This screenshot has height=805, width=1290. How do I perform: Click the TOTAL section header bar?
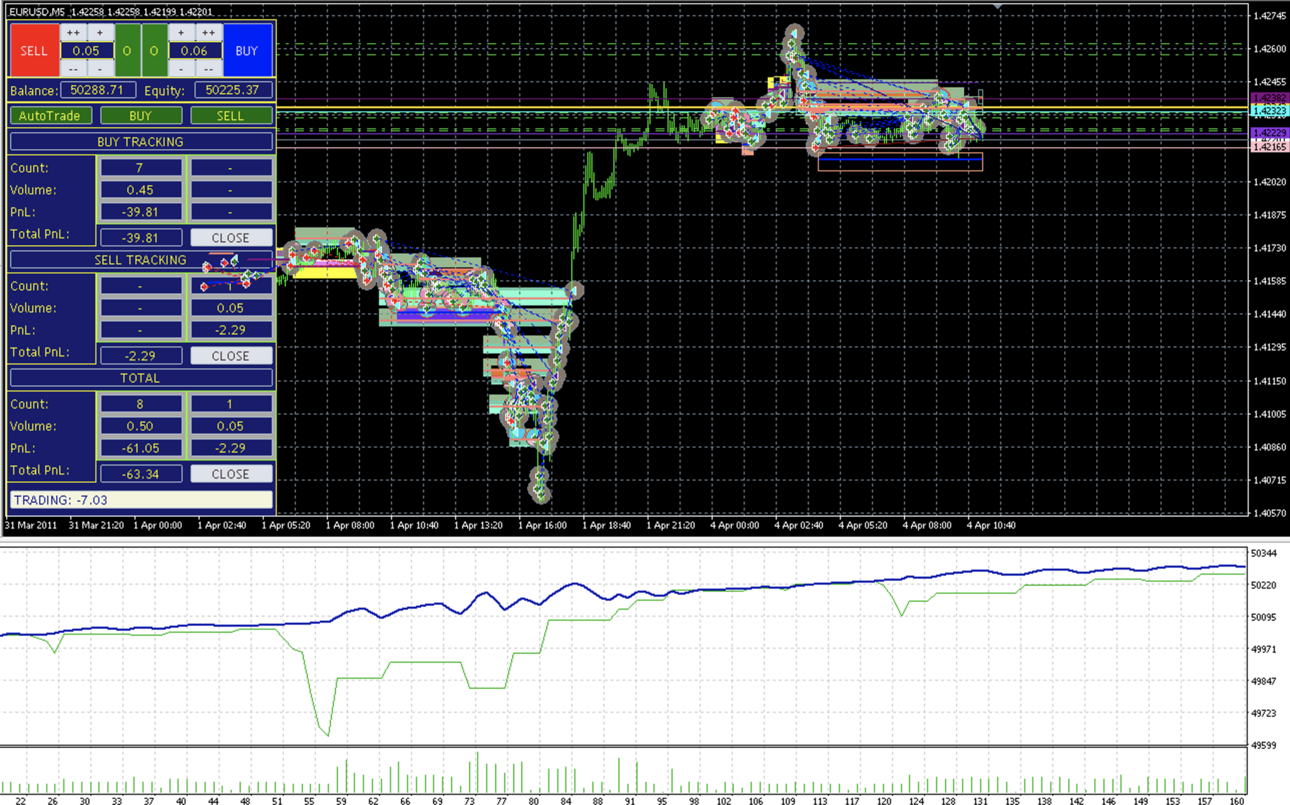click(140, 378)
